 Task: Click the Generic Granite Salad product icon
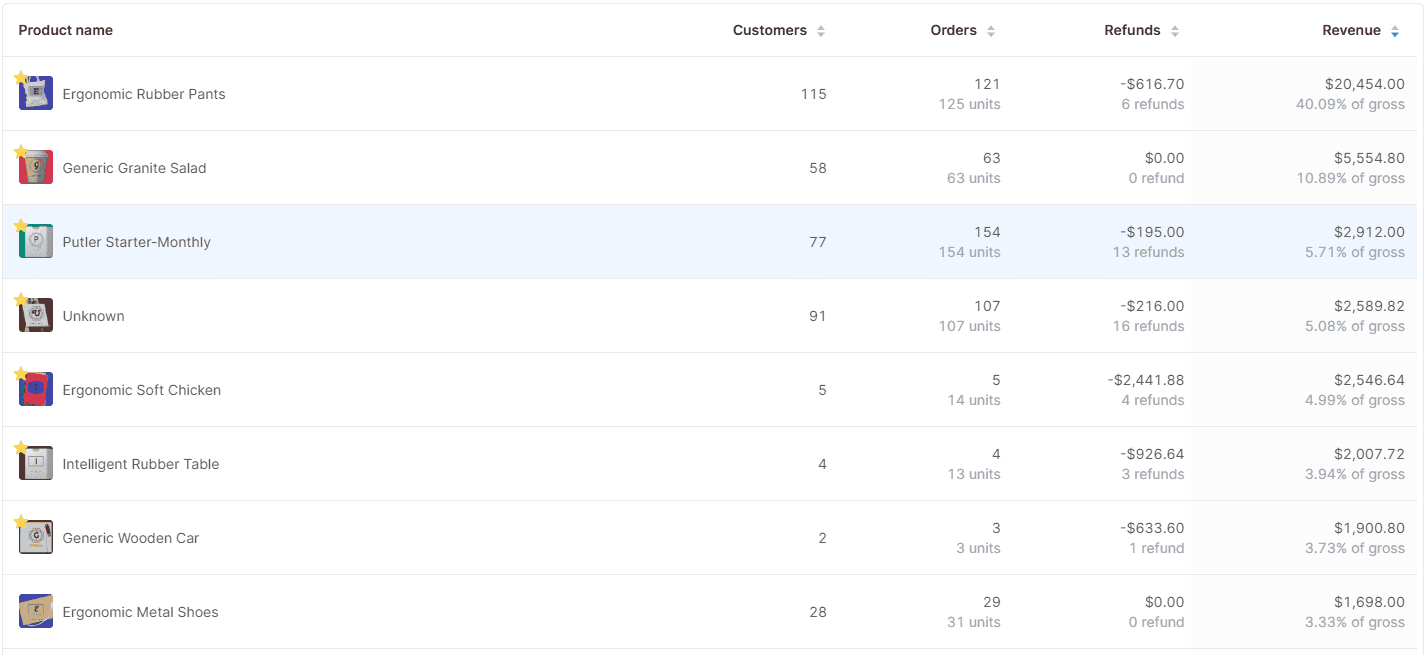click(x=37, y=169)
